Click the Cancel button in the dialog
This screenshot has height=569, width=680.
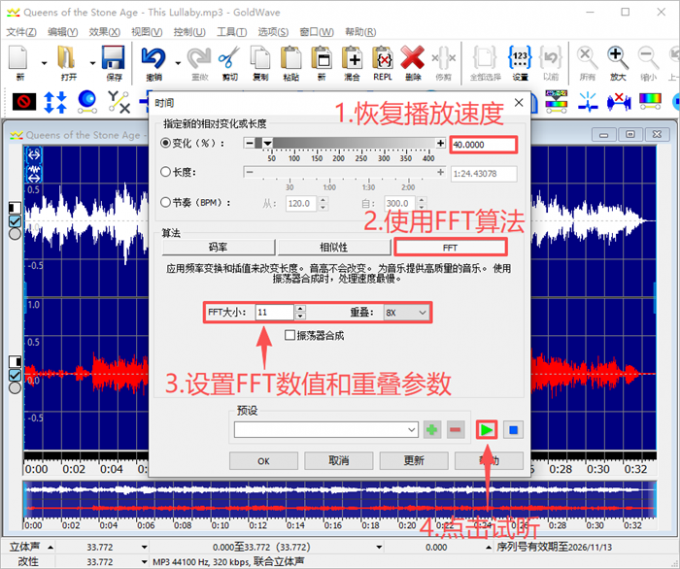coord(339,461)
